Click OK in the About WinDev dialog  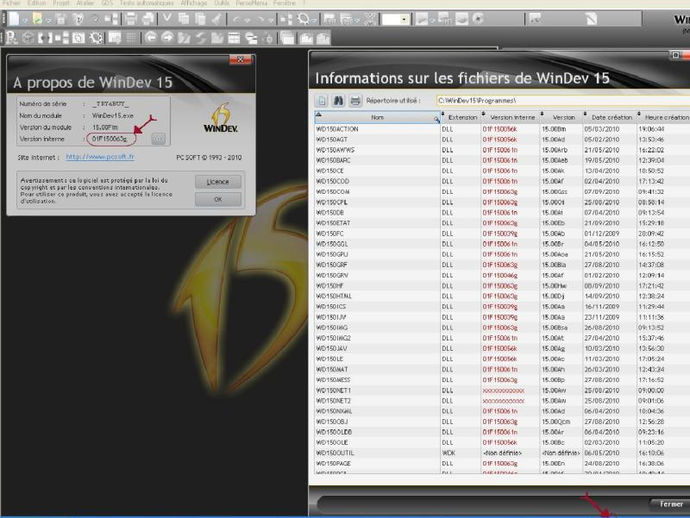pos(218,199)
